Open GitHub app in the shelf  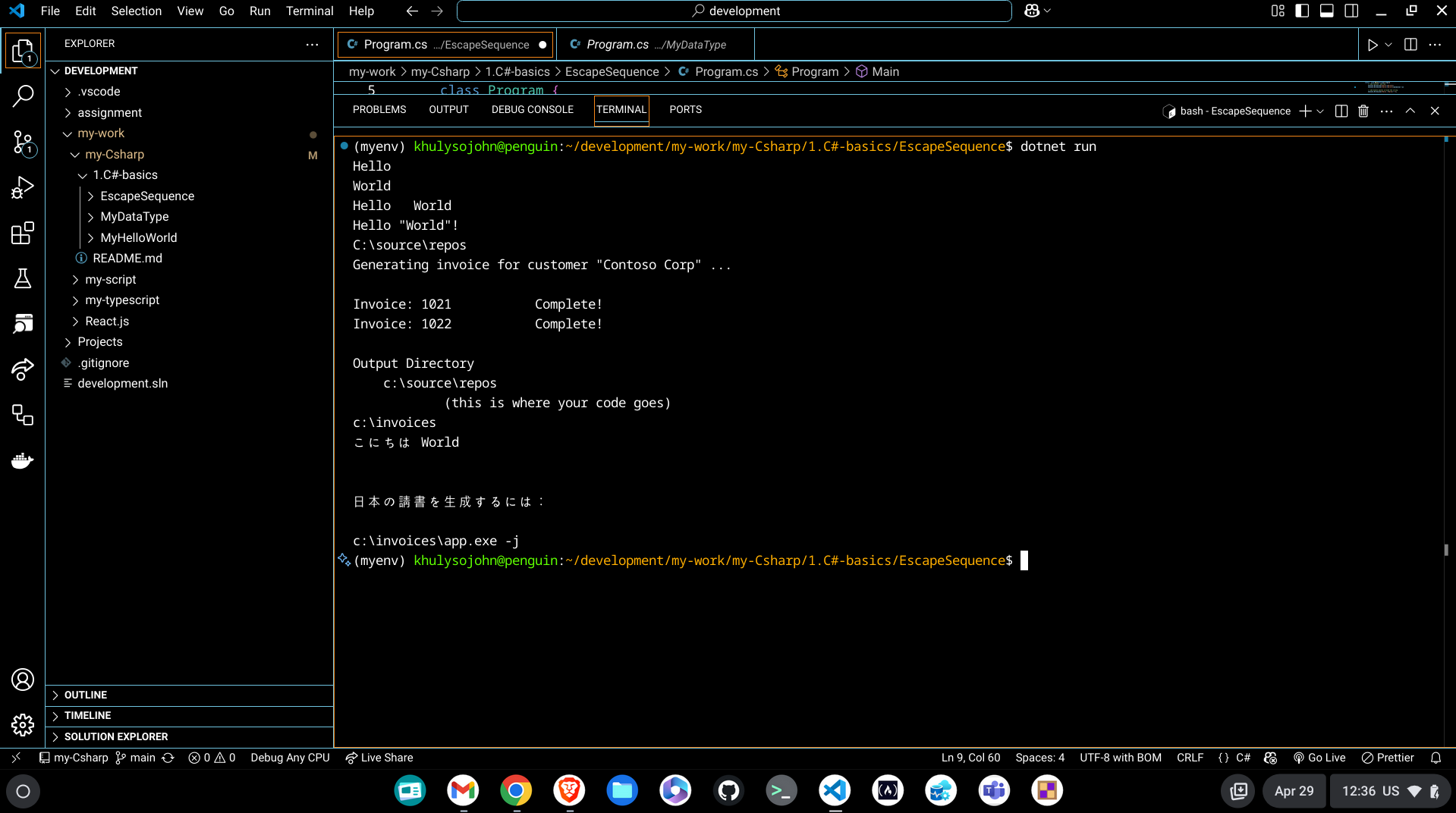coord(728,791)
